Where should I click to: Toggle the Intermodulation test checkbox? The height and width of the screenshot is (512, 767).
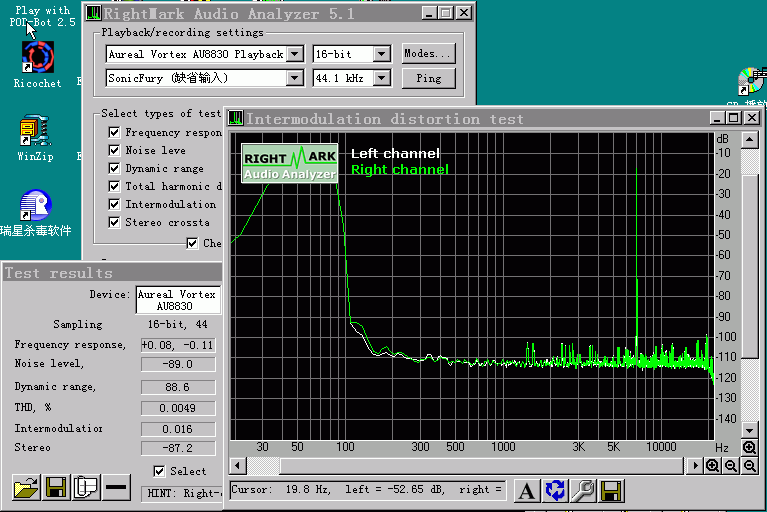pyautogui.click(x=114, y=204)
